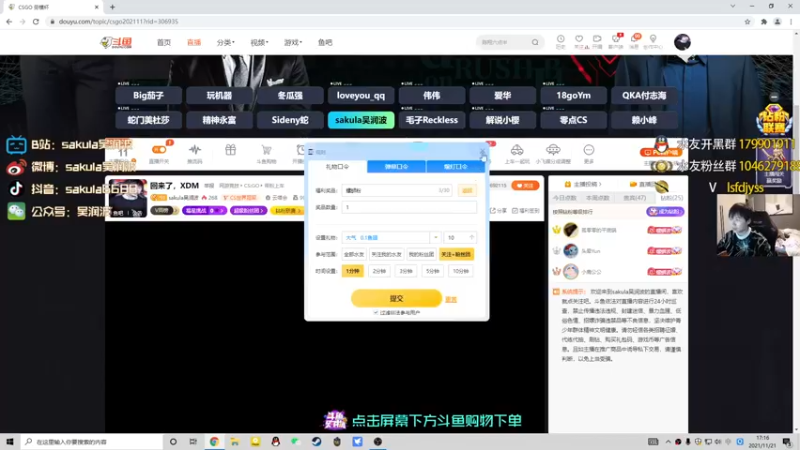Select the 10分钟 time setting
This screenshot has width=800, height=450.
coord(460,271)
